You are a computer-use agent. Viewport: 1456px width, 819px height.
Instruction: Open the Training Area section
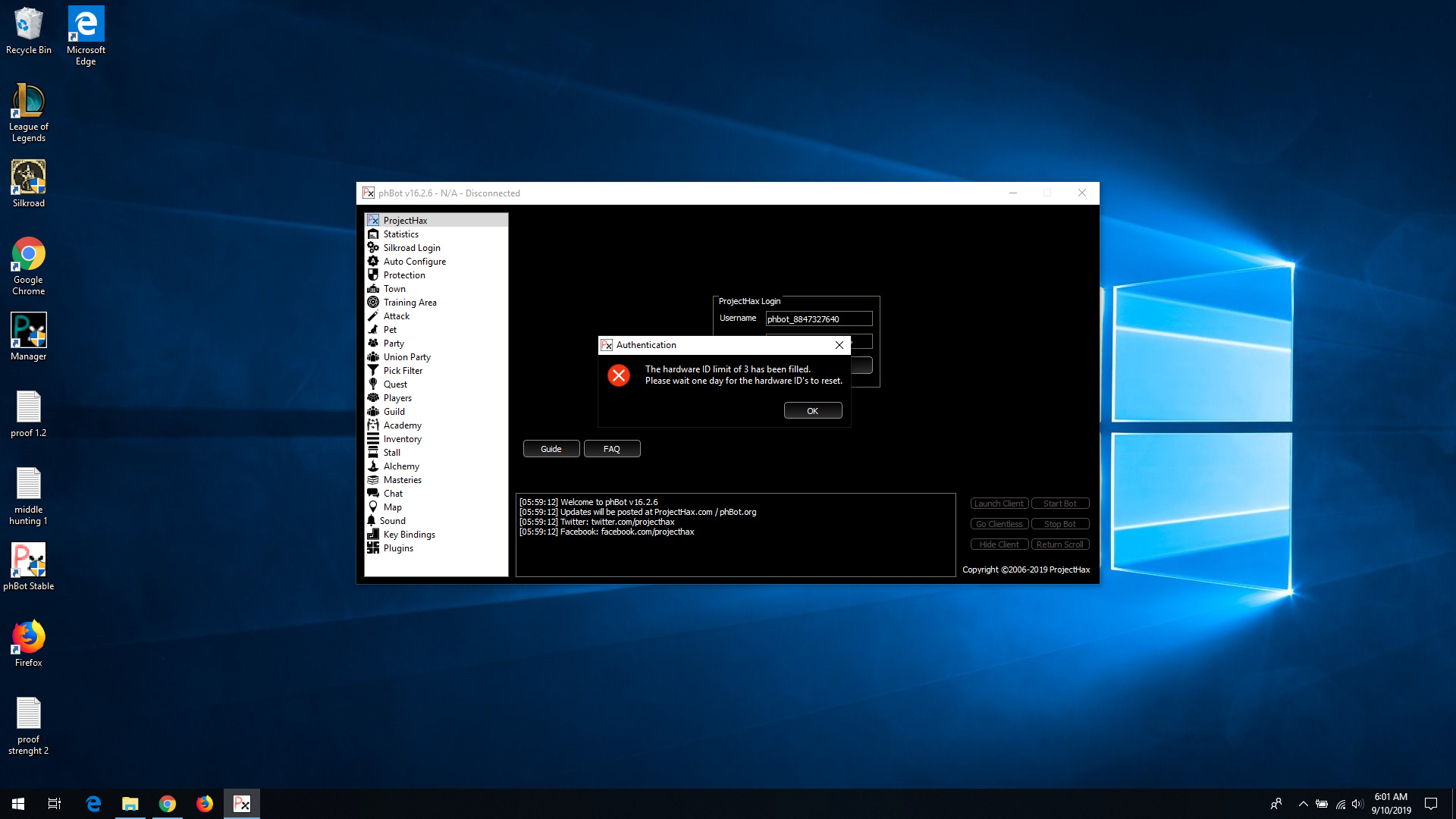(x=409, y=303)
